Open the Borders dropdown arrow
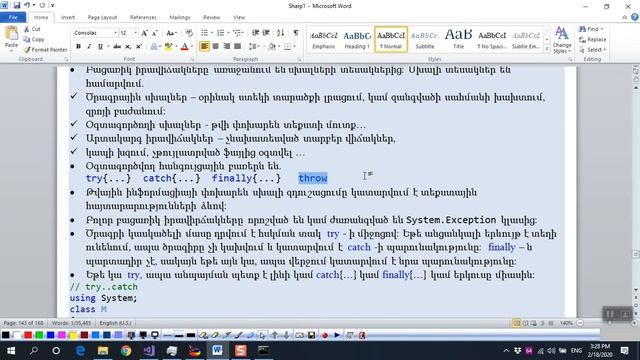The image size is (640, 360). coord(294,47)
